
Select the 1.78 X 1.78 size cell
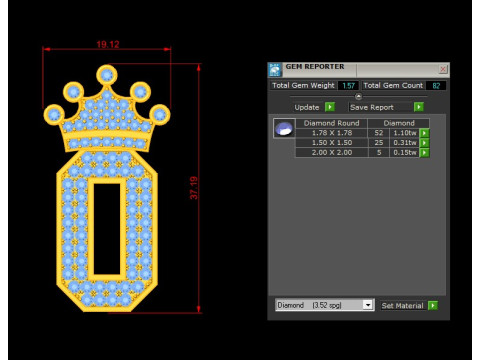pyautogui.click(x=332, y=133)
